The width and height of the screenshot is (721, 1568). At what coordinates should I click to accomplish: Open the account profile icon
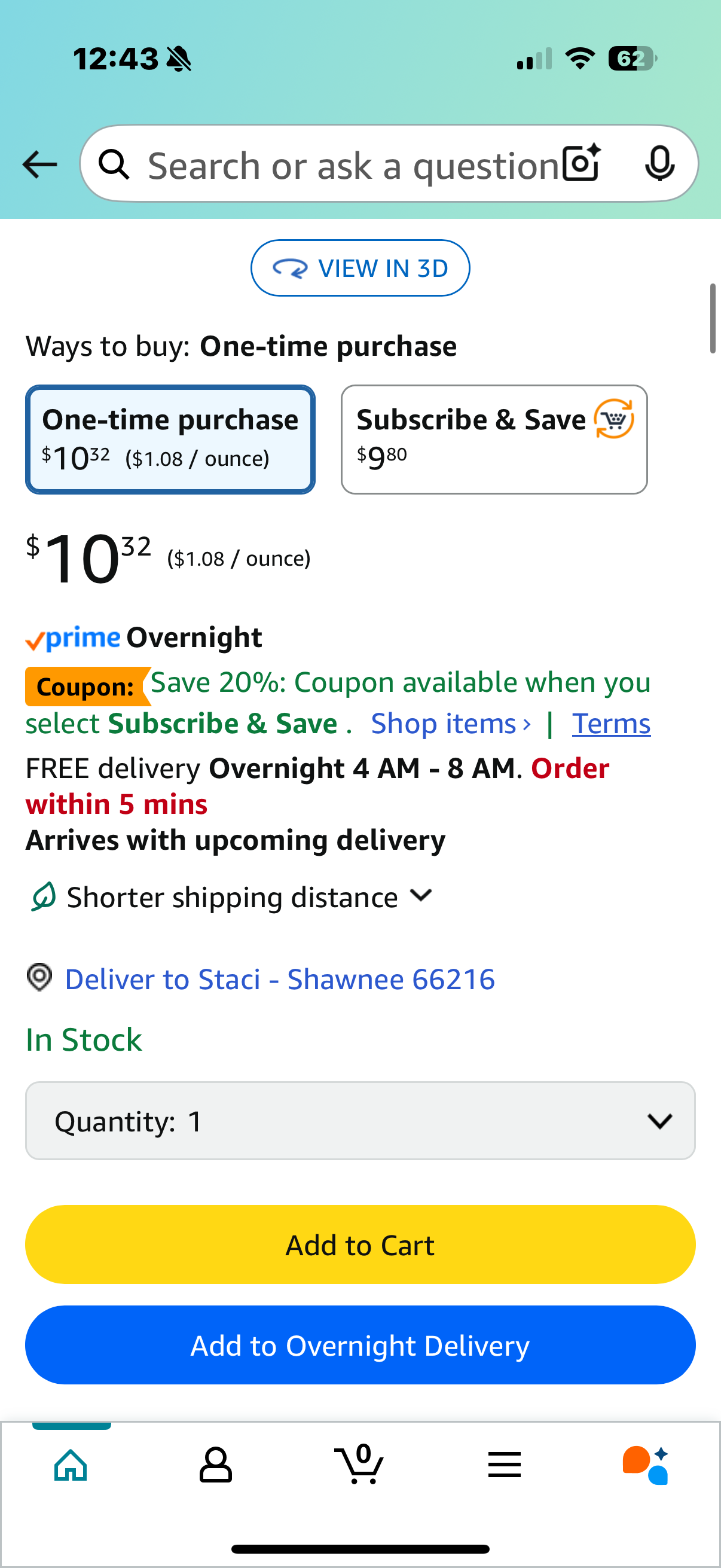(215, 1465)
